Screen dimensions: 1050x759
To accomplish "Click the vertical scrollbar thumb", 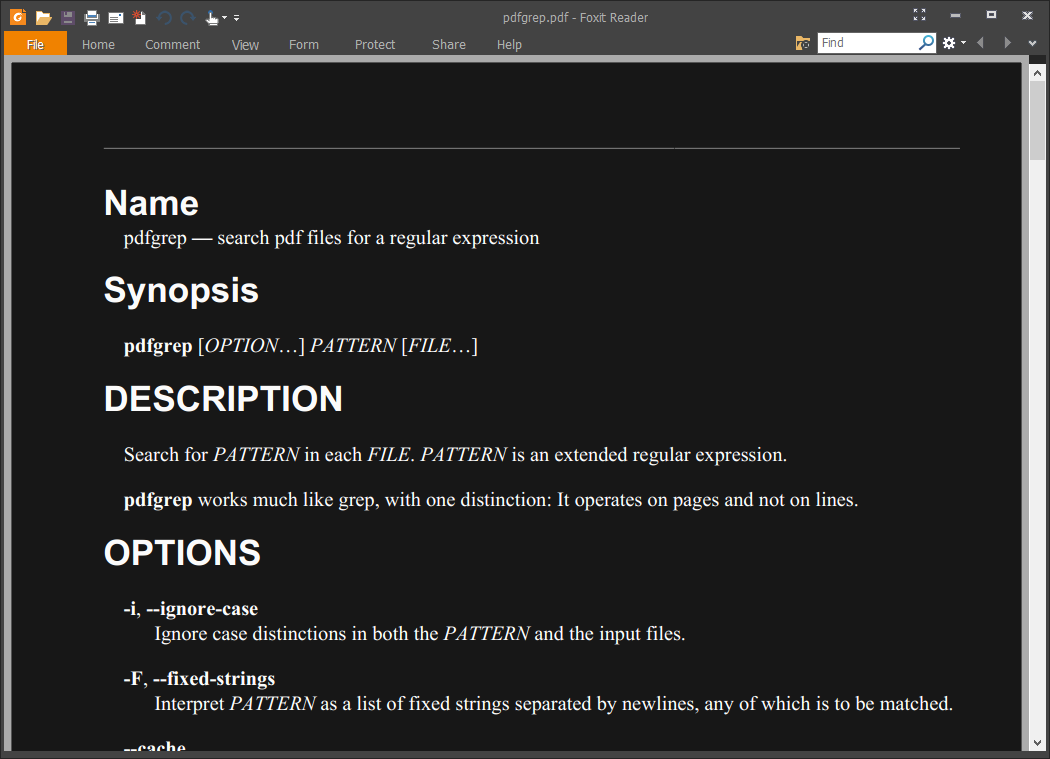I will pyautogui.click(x=1037, y=121).
